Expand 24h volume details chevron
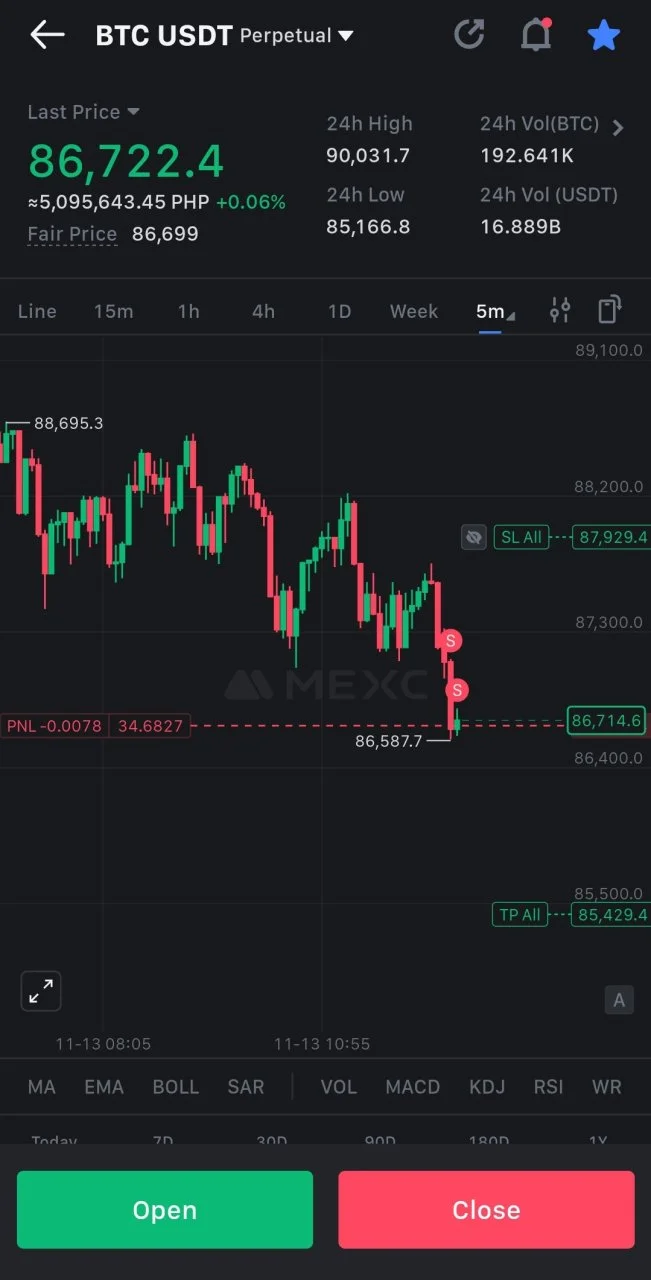The width and height of the screenshot is (651, 1280). pos(618,127)
